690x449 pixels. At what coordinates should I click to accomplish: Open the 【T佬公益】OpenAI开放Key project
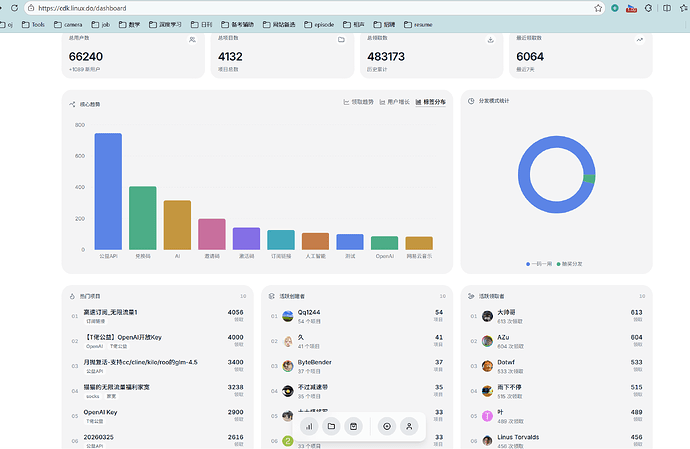pyautogui.click(x=123, y=337)
